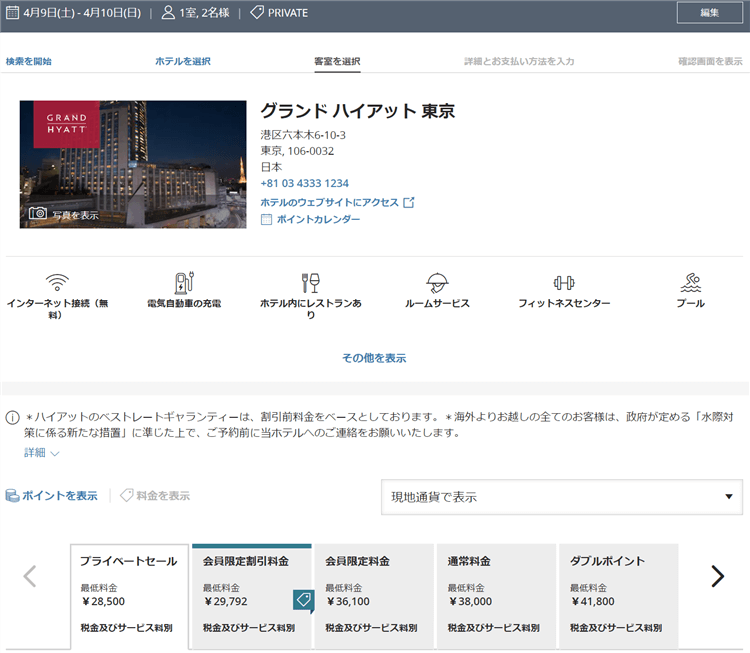Click the pool swimmer icon

pyautogui.click(x=690, y=282)
